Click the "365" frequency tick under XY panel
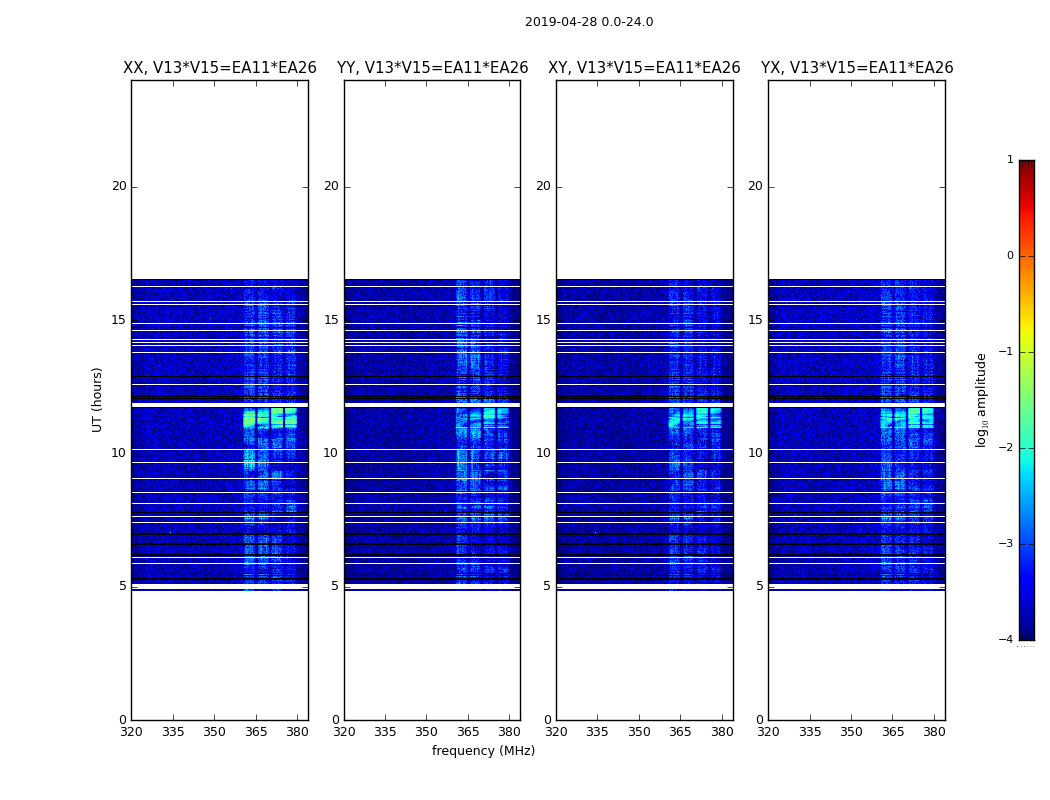Screen dimensions: 1050x800 [x=680, y=732]
